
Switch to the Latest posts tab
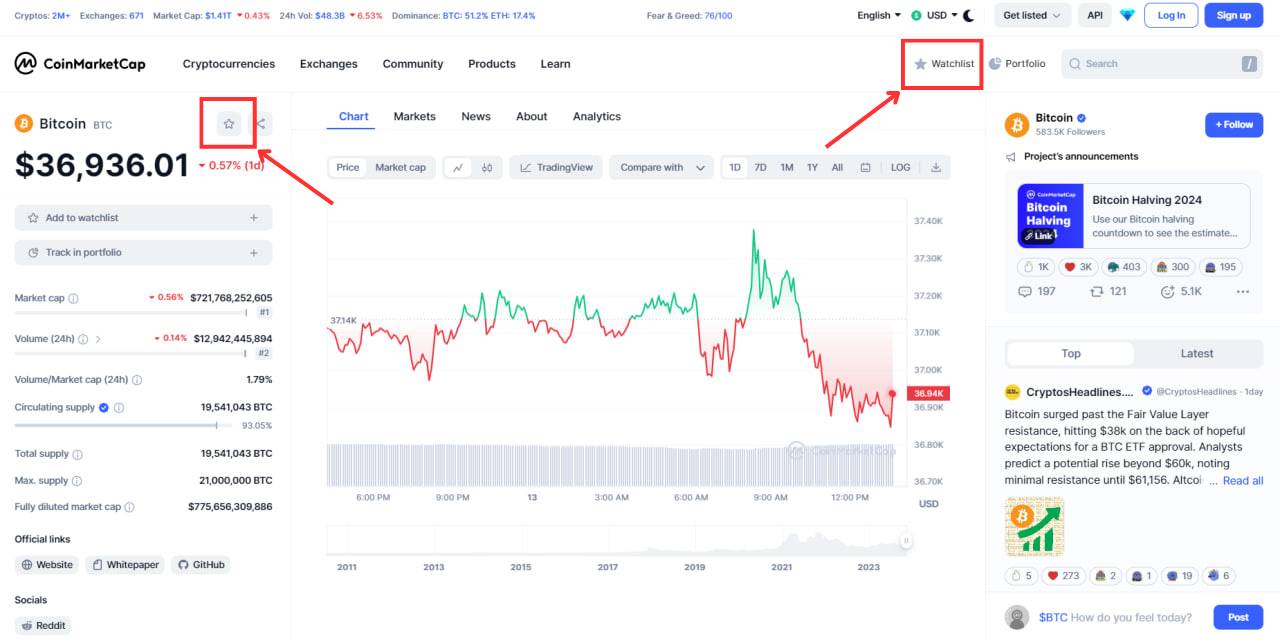coord(1197,354)
